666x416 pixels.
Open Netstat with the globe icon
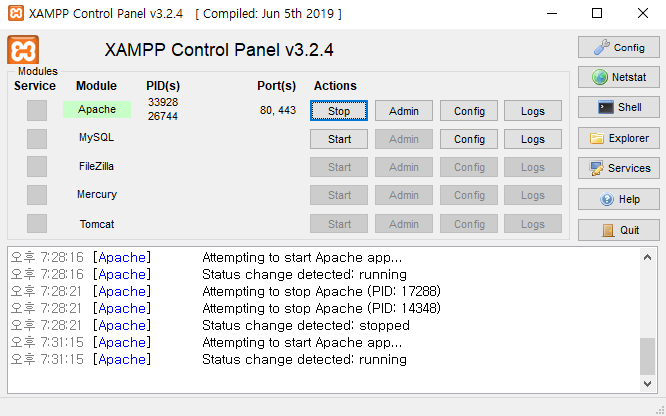tap(618, 77)
